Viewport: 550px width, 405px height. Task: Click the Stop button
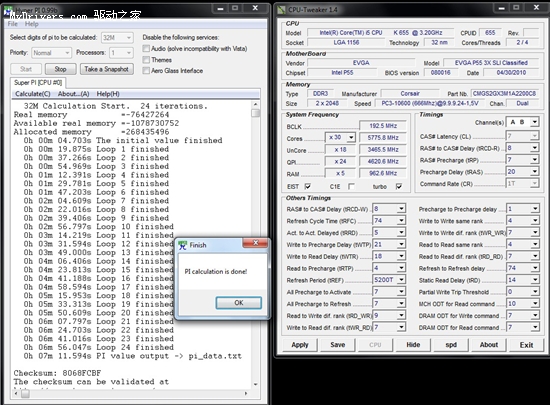pyautogui.click(x=60, y=69)
